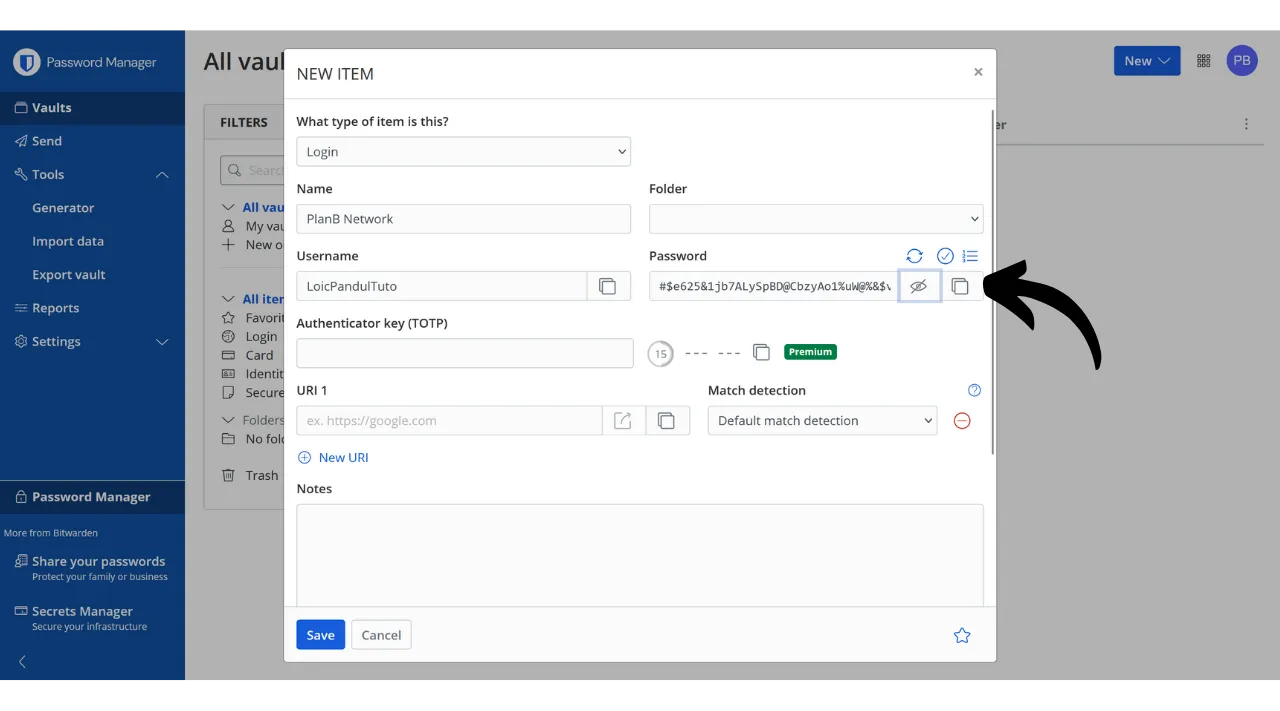The height and width of the screenshot is (711, 1280).
Task: Open the item type dropdown showing Login
Action: pyautogui.click(x=463, y=152)
